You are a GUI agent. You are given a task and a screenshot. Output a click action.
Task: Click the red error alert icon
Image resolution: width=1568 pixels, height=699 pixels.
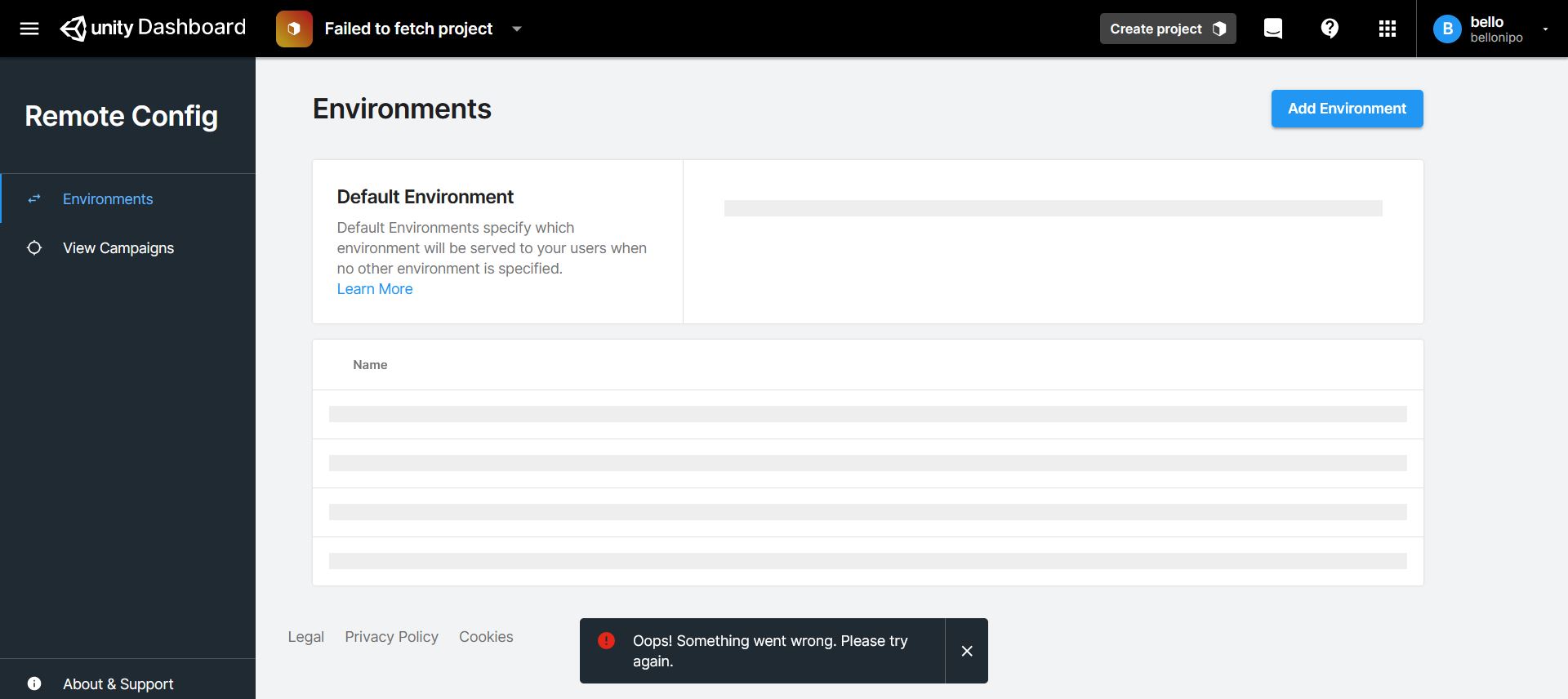(x=606, y=640)
